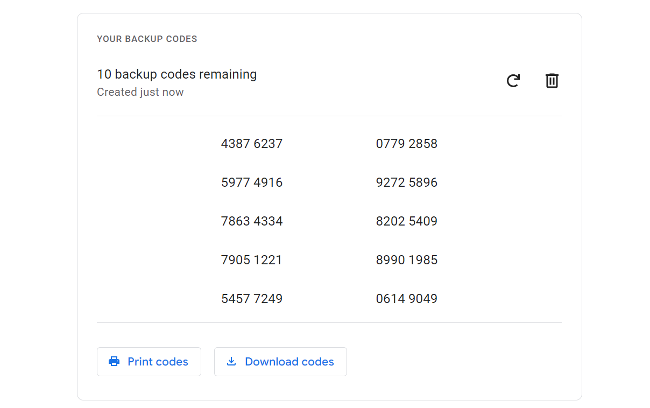Click the 'Created just now' text
Screen dimensions: 650x408
(140, 92)
